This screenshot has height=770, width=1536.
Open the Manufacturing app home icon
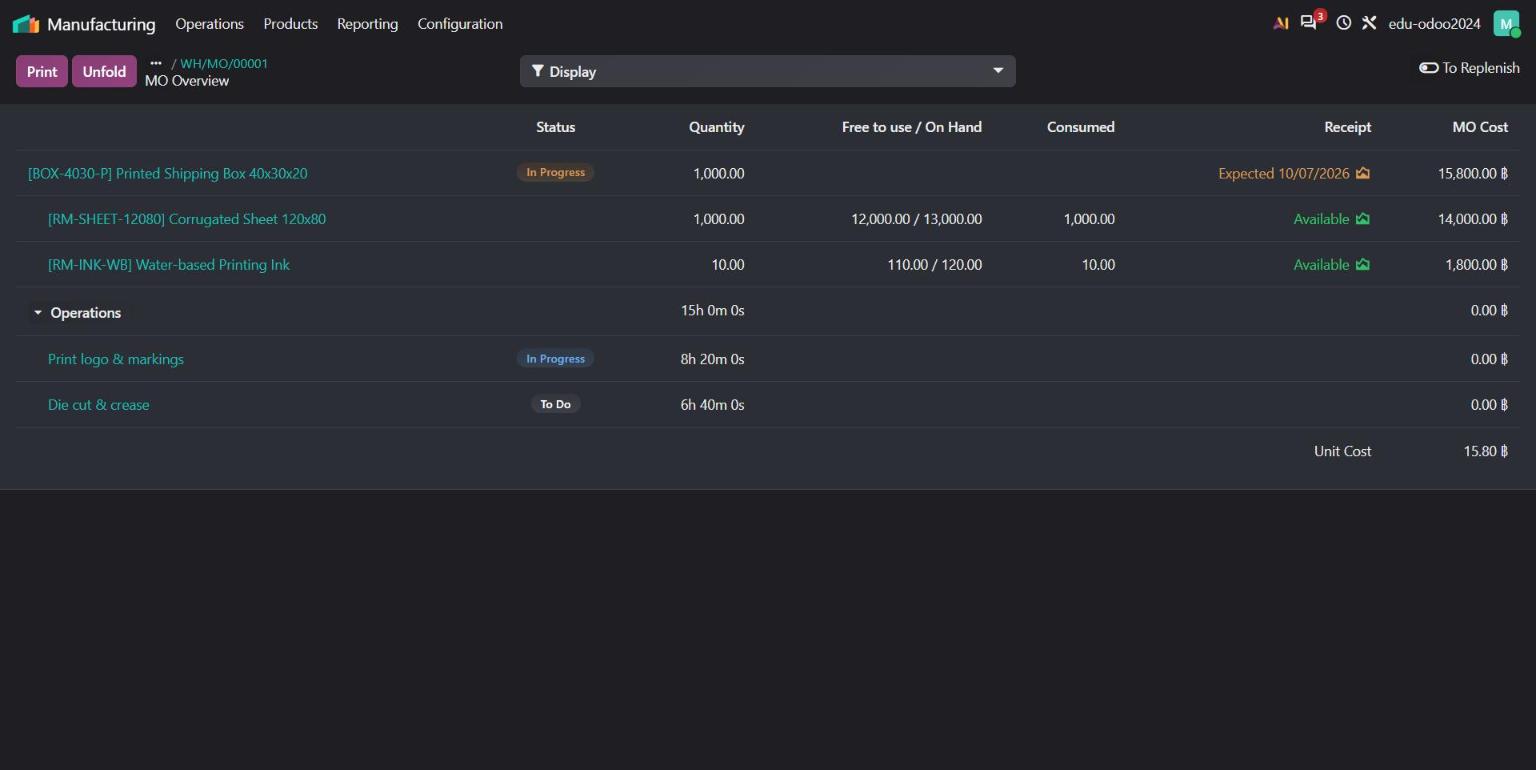pyautogui.click(x=26, y=24)
